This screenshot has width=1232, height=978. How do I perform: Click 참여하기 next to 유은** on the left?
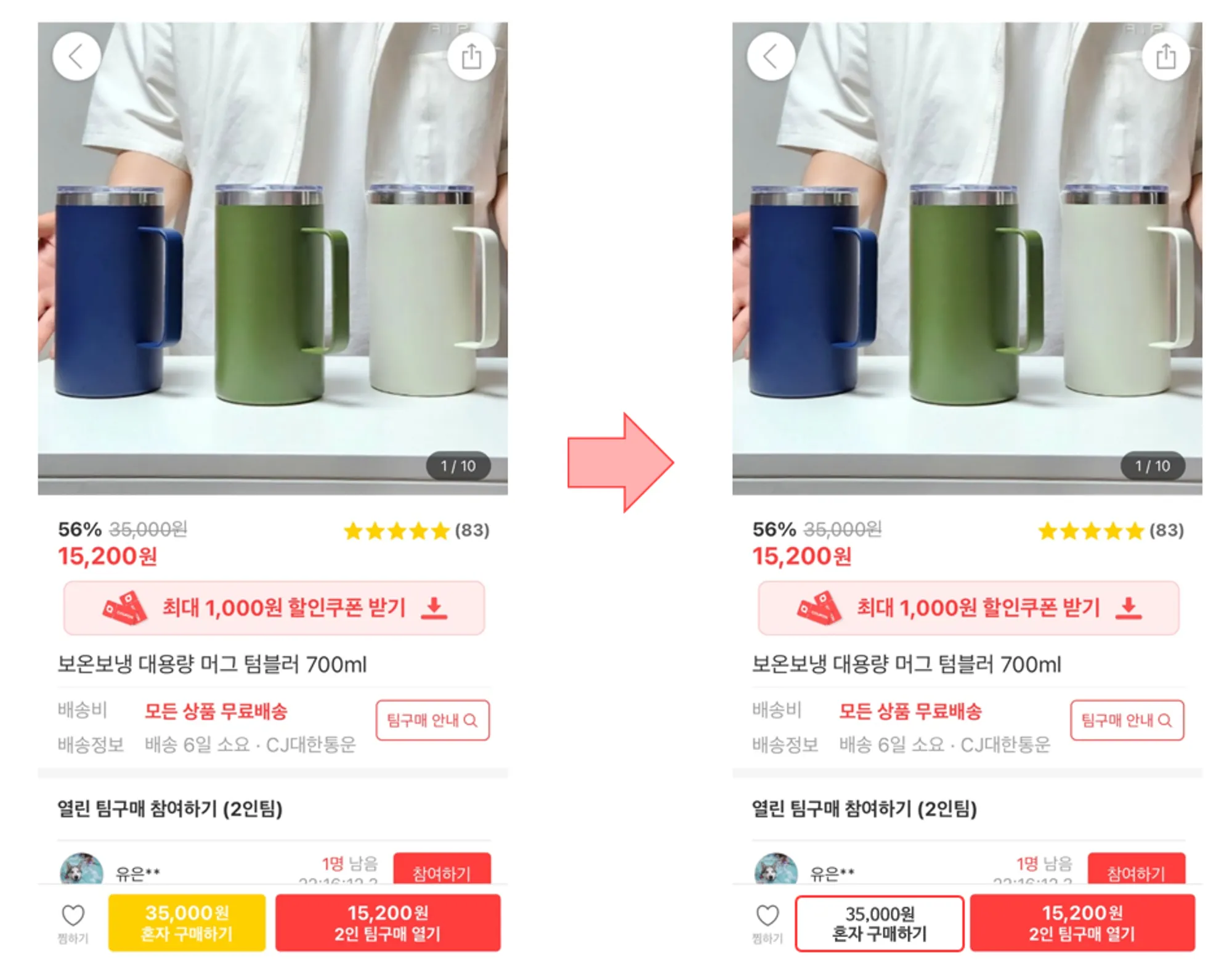(x=442, y=869)
